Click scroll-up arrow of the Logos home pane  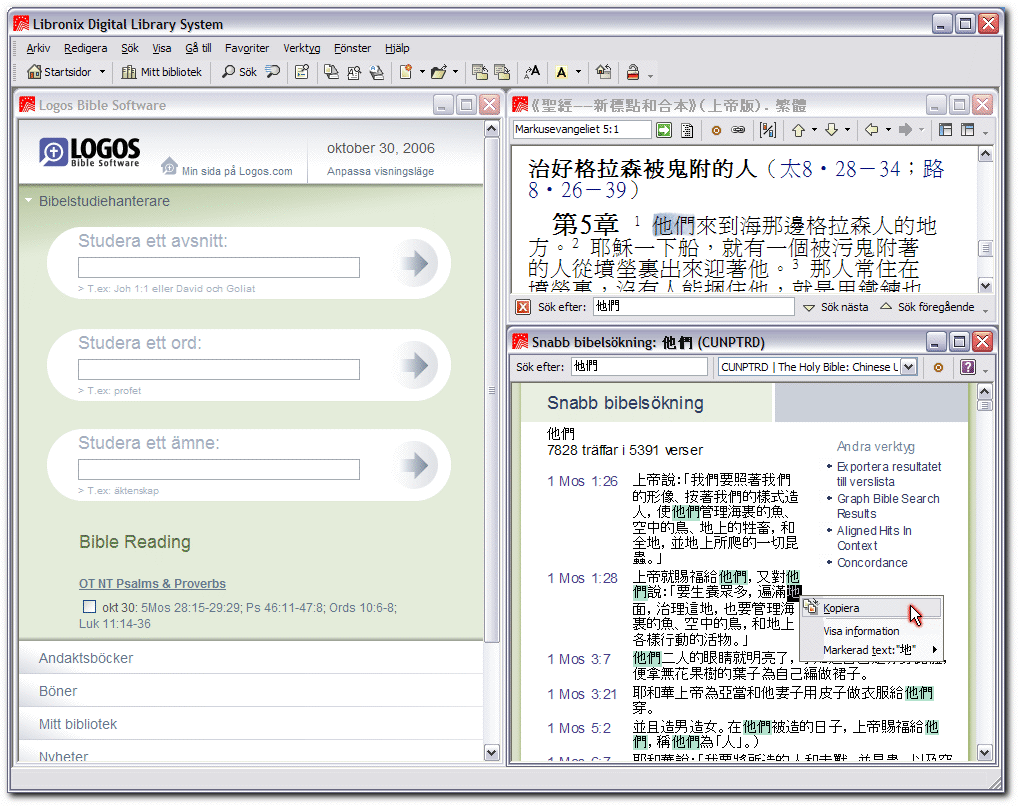[491, 129]
